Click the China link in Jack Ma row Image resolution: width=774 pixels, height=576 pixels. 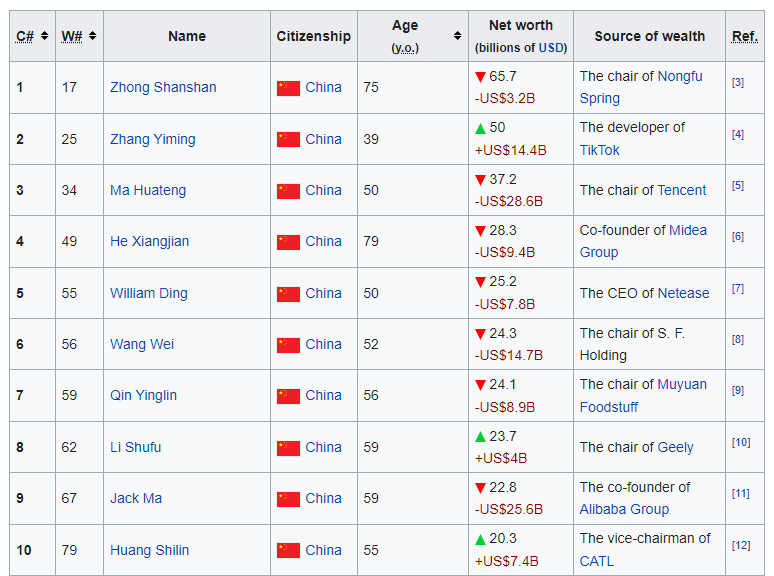tap(323, 499)
